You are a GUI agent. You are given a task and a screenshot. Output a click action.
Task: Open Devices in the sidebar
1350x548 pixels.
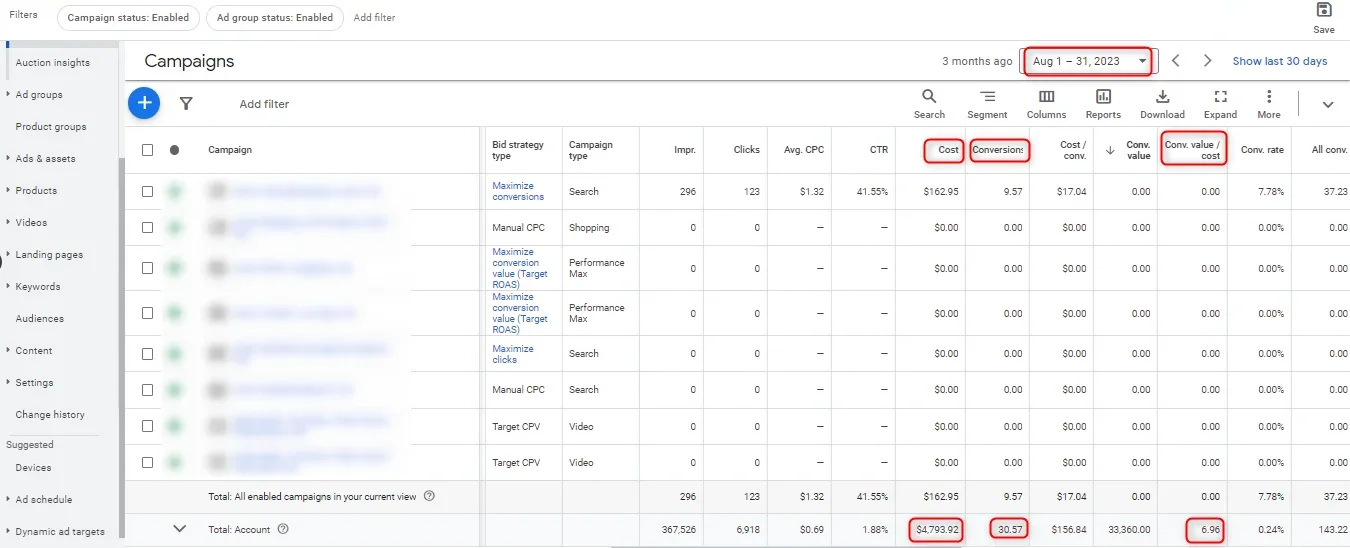point(33,468)
